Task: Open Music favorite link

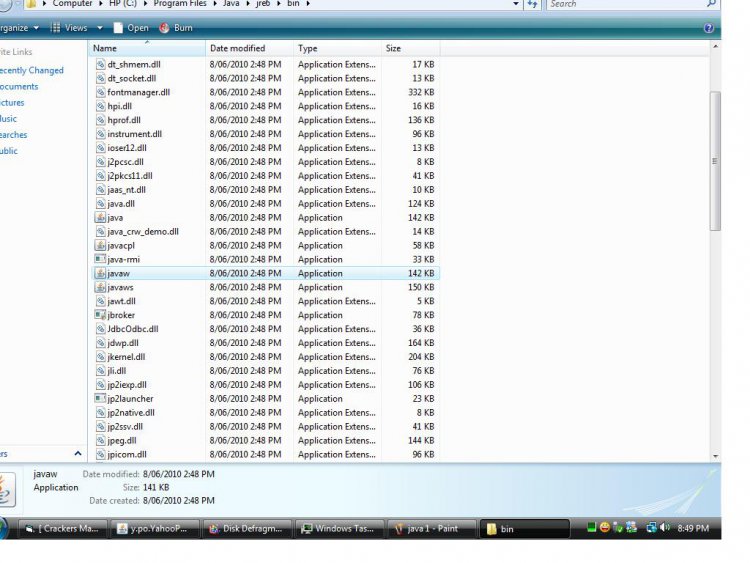Action: (9, 119)
